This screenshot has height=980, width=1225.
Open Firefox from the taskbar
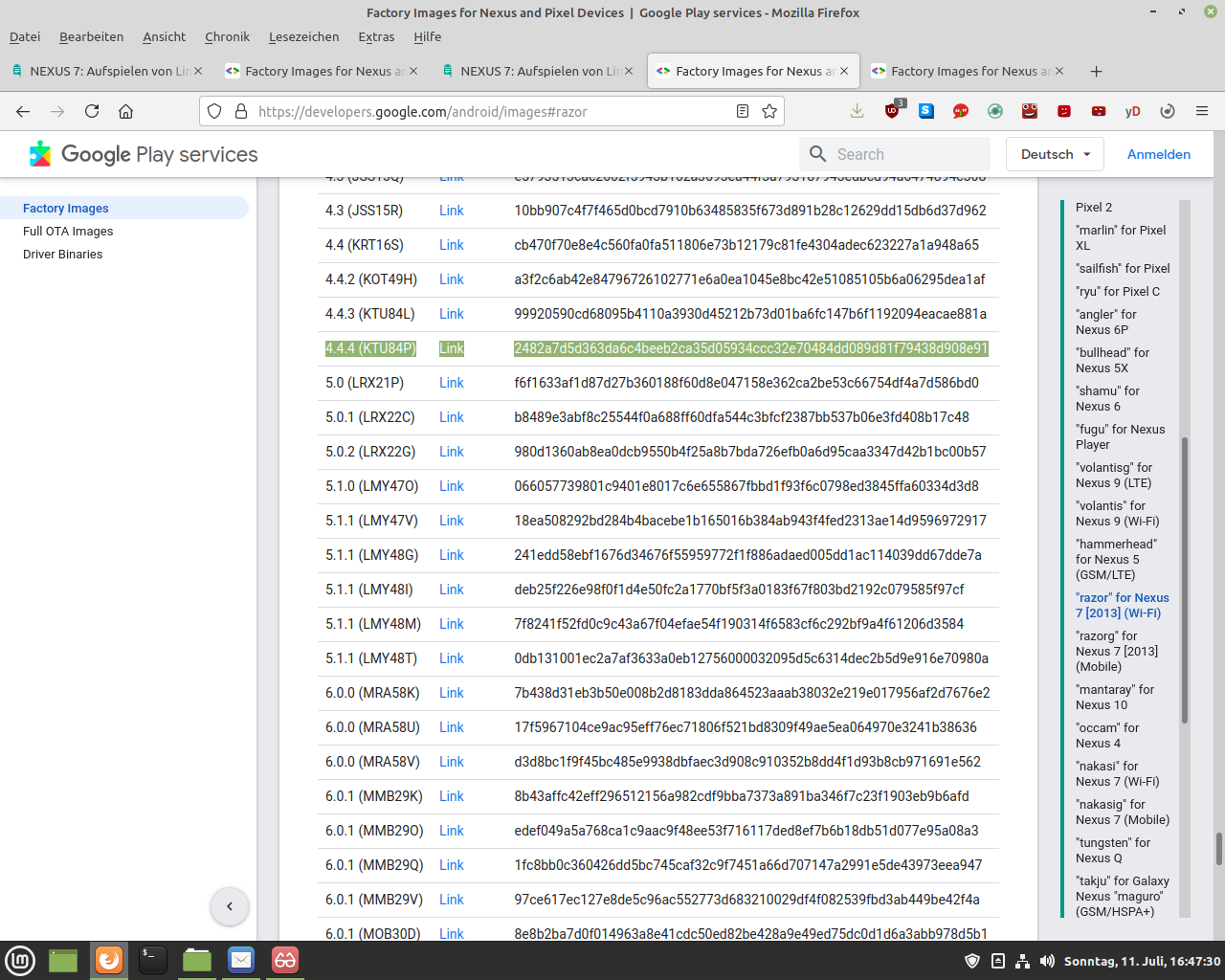(x=109, y=960)
